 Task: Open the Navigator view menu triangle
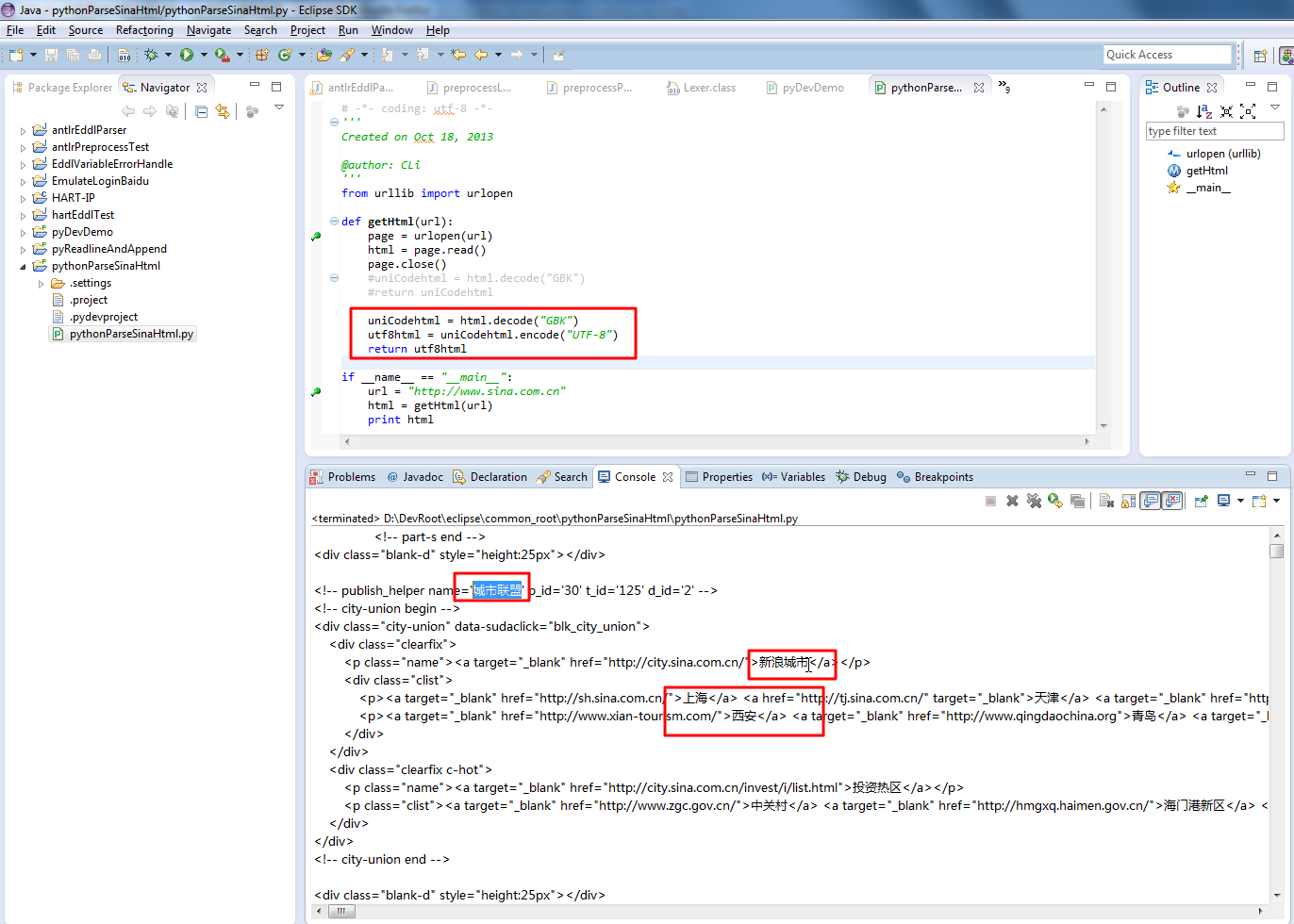point(279,107)
